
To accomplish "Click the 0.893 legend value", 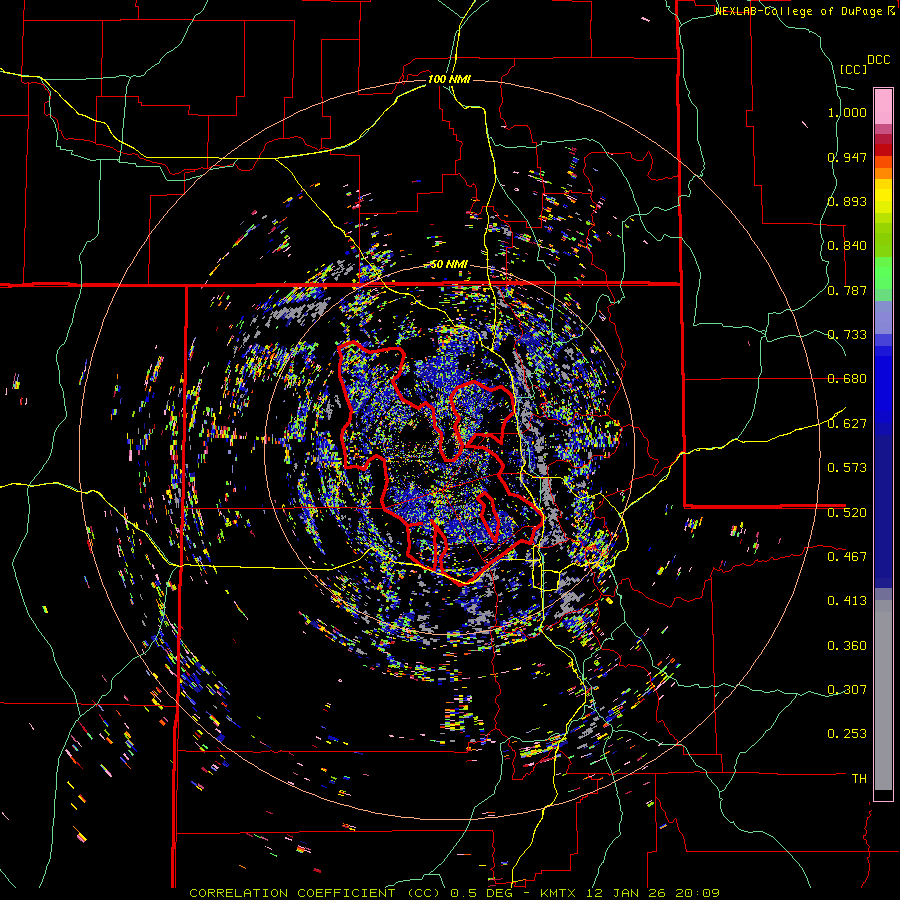I will [847, 201].
